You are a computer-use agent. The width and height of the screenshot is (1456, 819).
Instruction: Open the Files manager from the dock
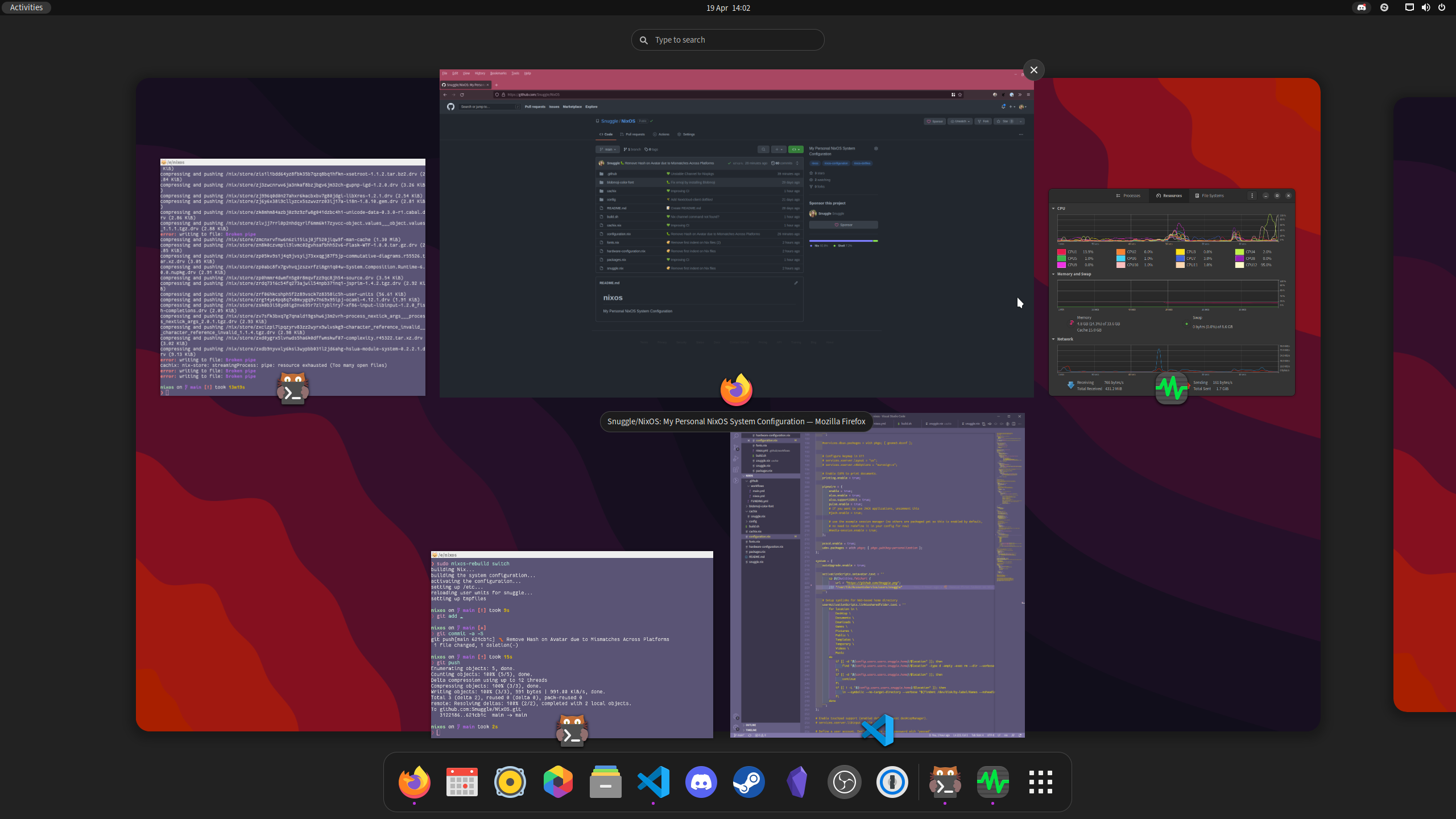pyautogui.click(x=606, y=782)
